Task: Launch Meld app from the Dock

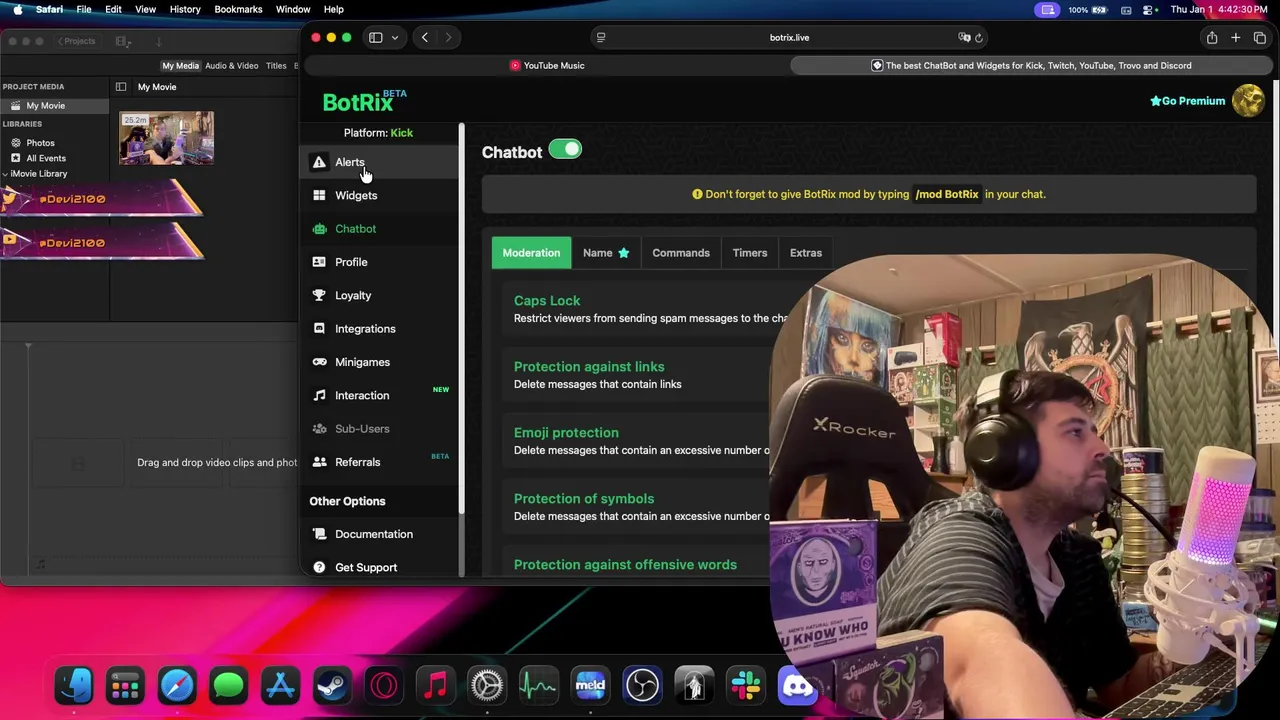Action: click(590, 686)
